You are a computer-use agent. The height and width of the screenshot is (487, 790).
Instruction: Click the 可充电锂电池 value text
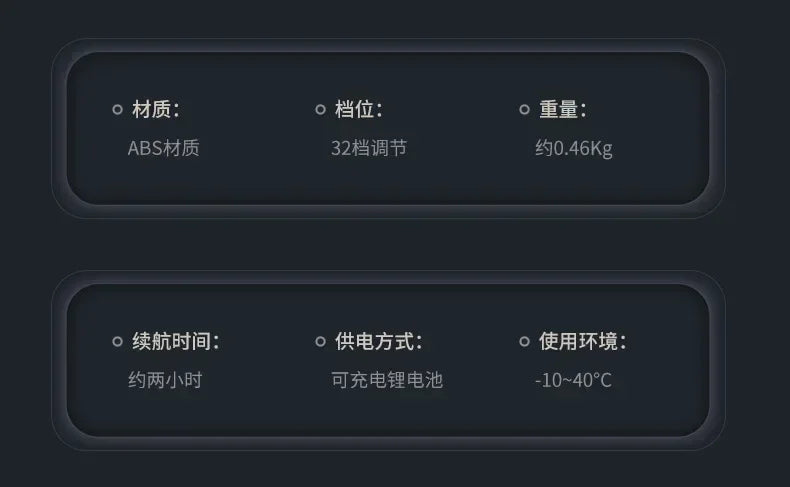point(387,381)
